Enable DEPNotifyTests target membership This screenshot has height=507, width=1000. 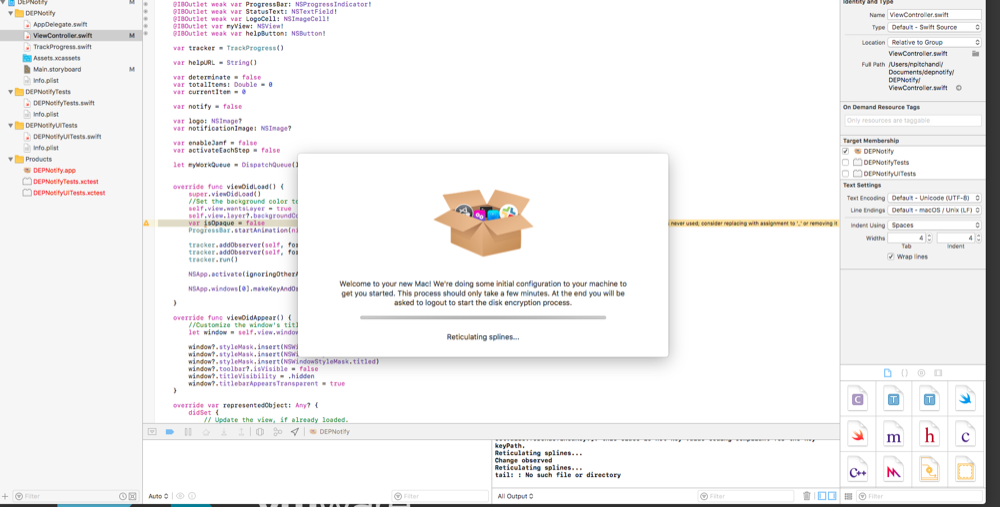click(846, 162)
